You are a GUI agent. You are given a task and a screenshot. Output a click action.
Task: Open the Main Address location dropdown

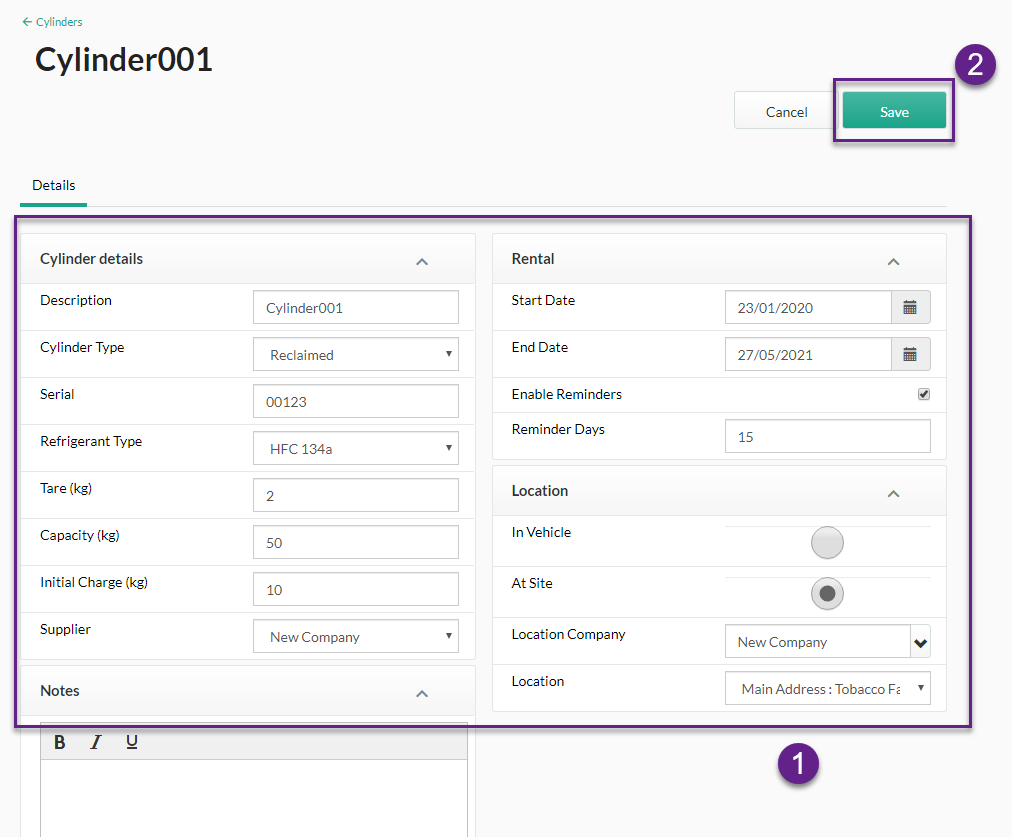coord(827,689)
